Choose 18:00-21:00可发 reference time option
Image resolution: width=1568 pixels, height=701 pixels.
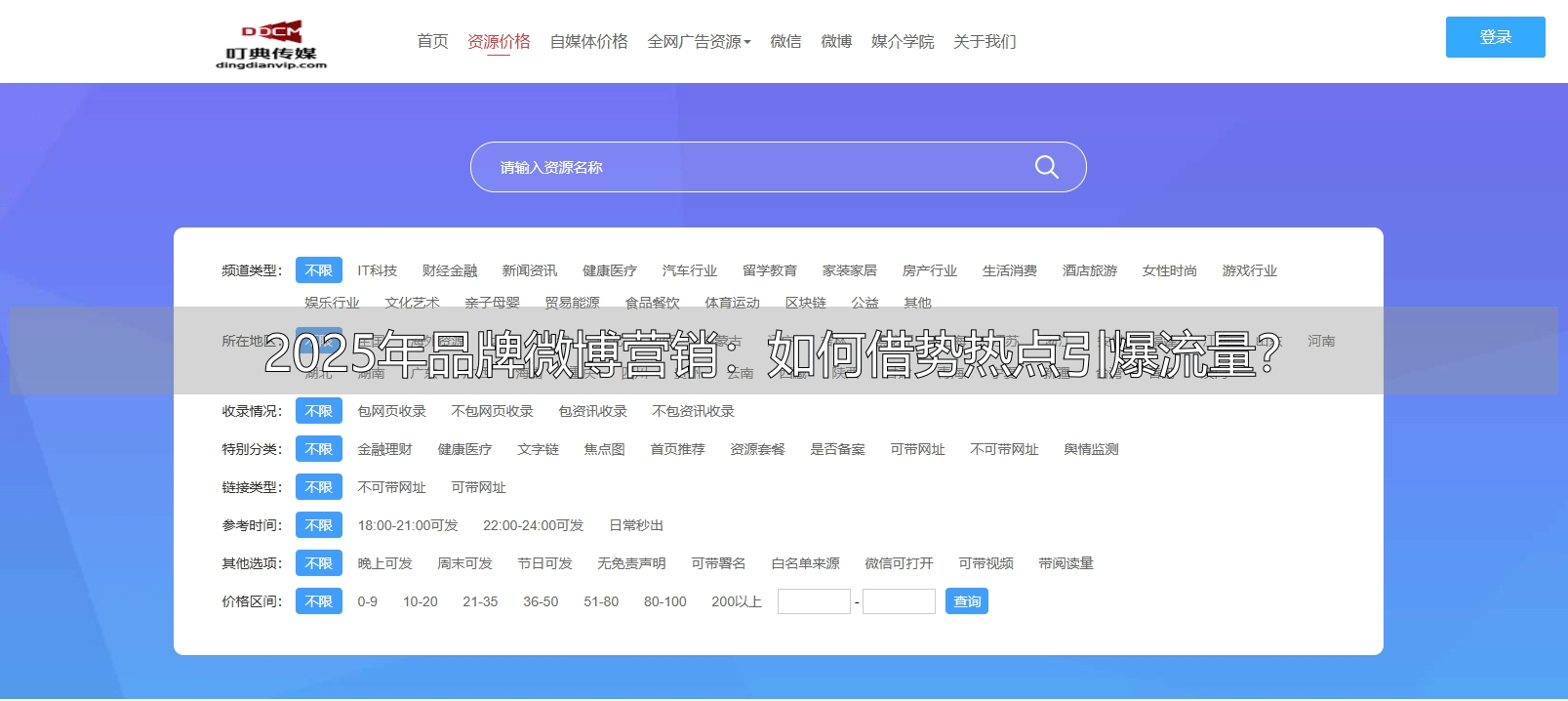(407, 525)
